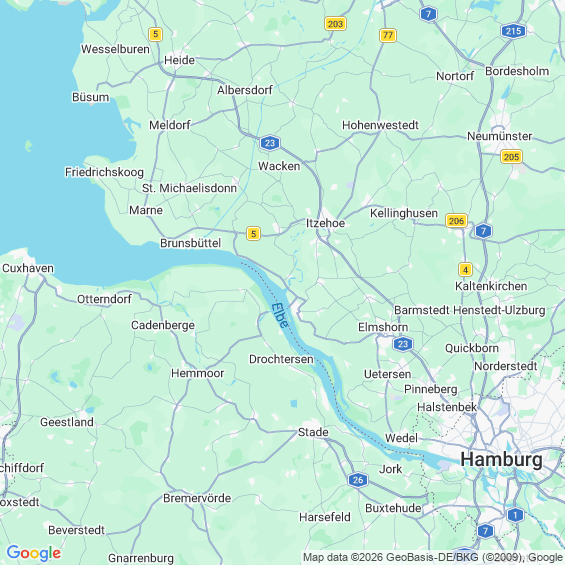Click the yellow 77 road shield

(x=388, y=35)
